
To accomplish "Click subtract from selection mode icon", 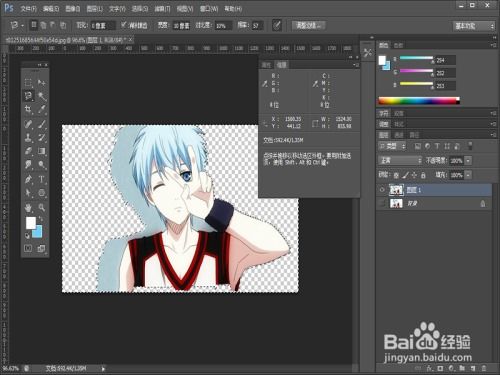I will coord(53,25).
